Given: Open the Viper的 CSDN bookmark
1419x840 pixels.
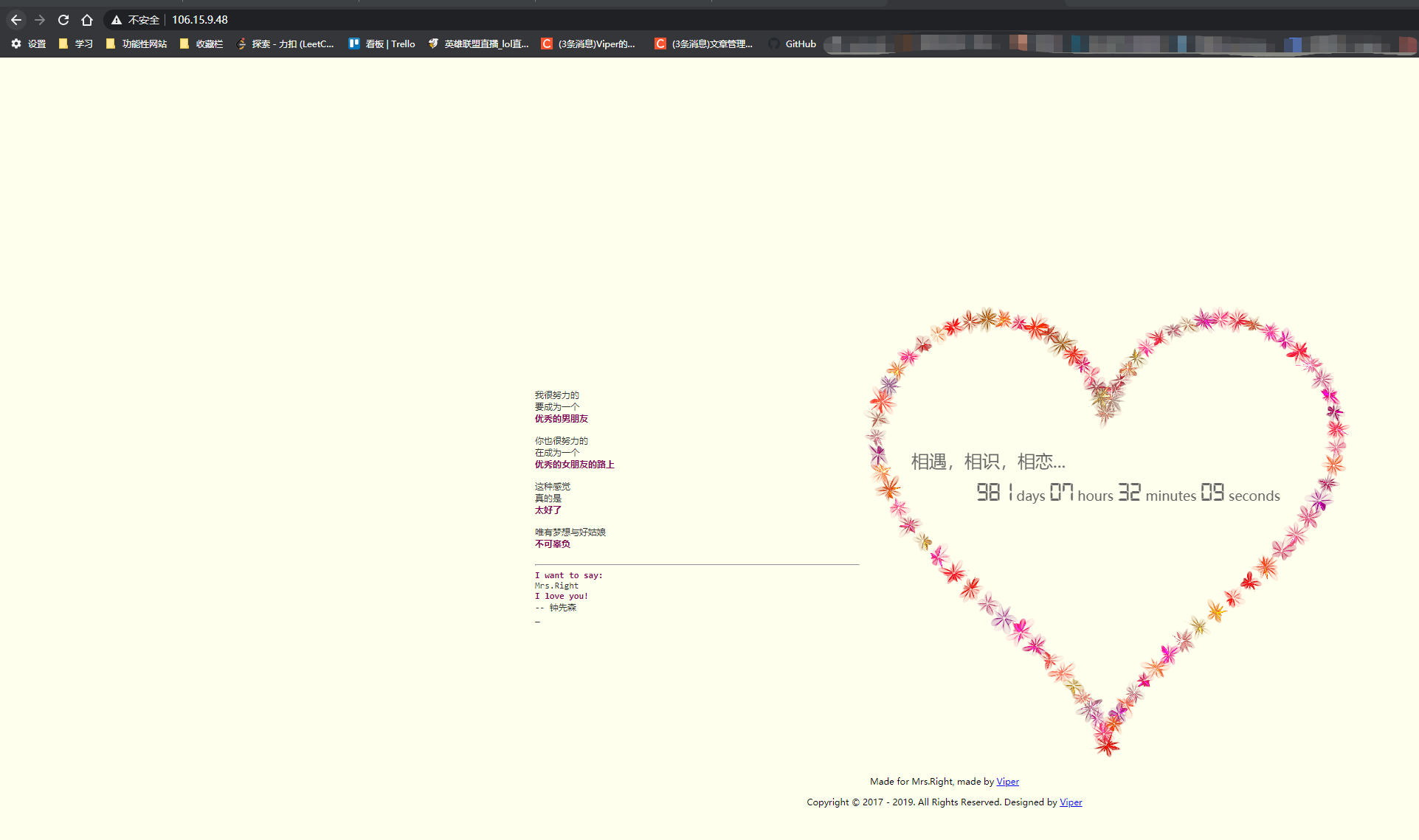Looking at the screenshot, I should (589, 44).
